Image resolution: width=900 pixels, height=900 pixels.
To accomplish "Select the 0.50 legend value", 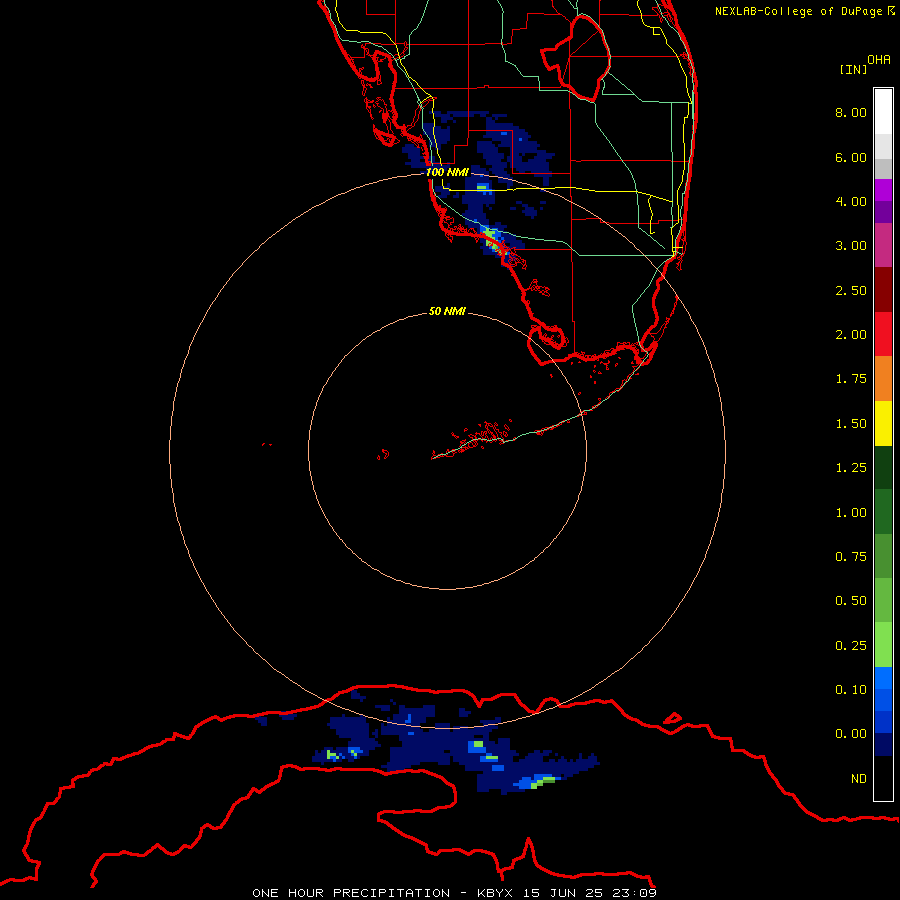I will pyautogui.click(x=851, y=601).
